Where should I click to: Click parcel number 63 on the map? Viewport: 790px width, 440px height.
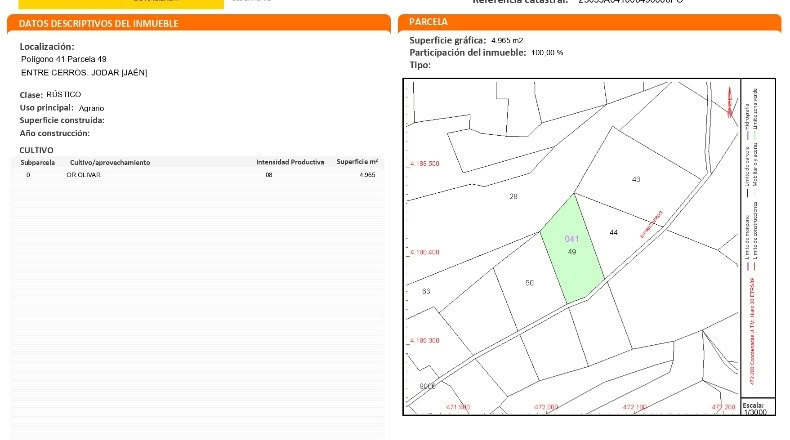click(x=426, y=291)
